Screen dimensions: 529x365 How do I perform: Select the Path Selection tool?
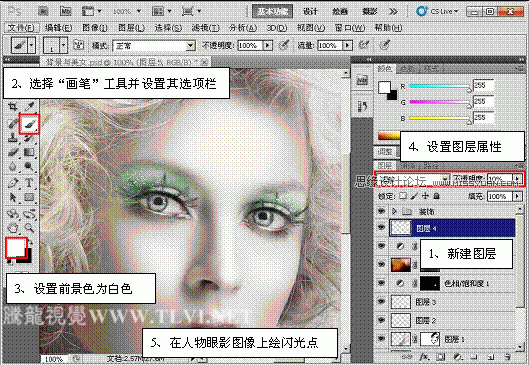point(13,197)
